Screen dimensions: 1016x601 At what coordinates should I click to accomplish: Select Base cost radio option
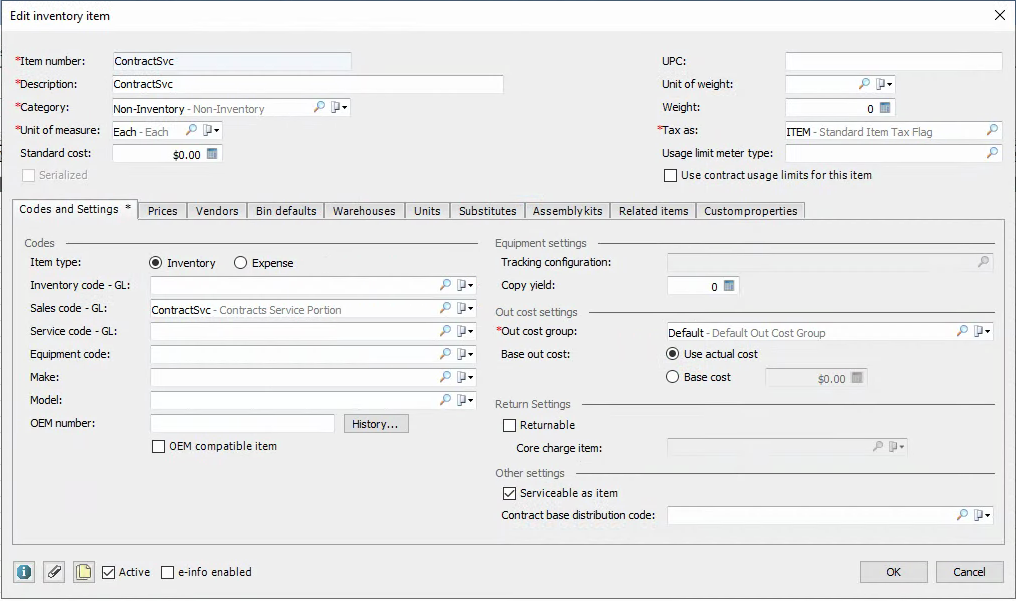(673, 377)
